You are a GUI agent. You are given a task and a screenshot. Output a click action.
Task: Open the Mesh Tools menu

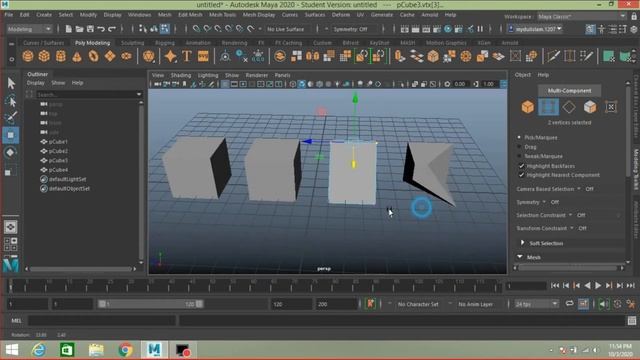(222, 15)
